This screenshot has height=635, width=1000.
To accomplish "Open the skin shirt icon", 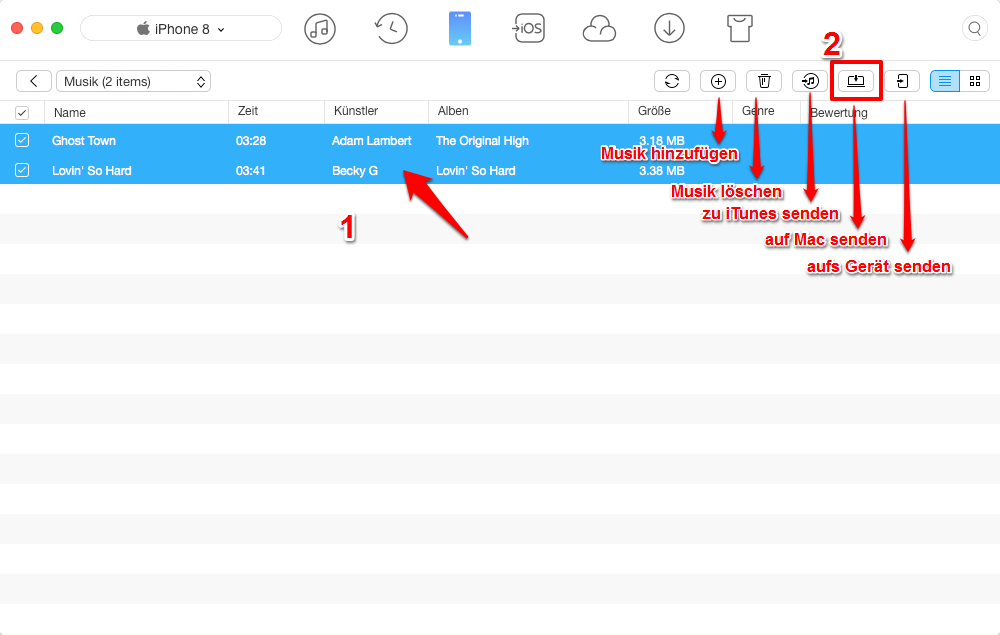I will coord(740,29).
